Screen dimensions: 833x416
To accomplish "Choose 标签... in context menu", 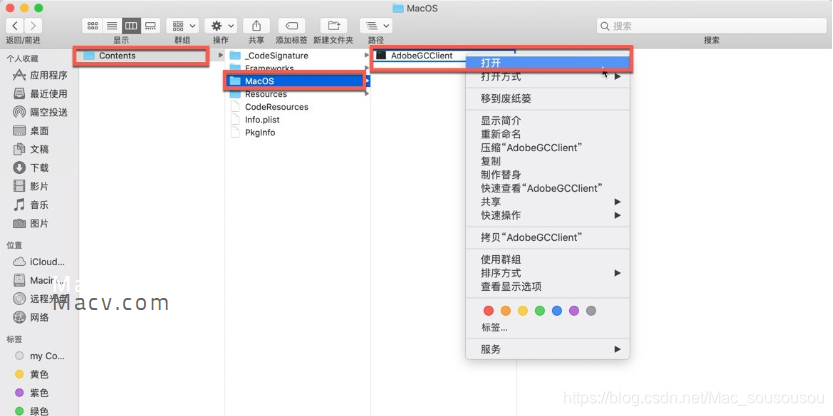I will [x=547, y=327].
